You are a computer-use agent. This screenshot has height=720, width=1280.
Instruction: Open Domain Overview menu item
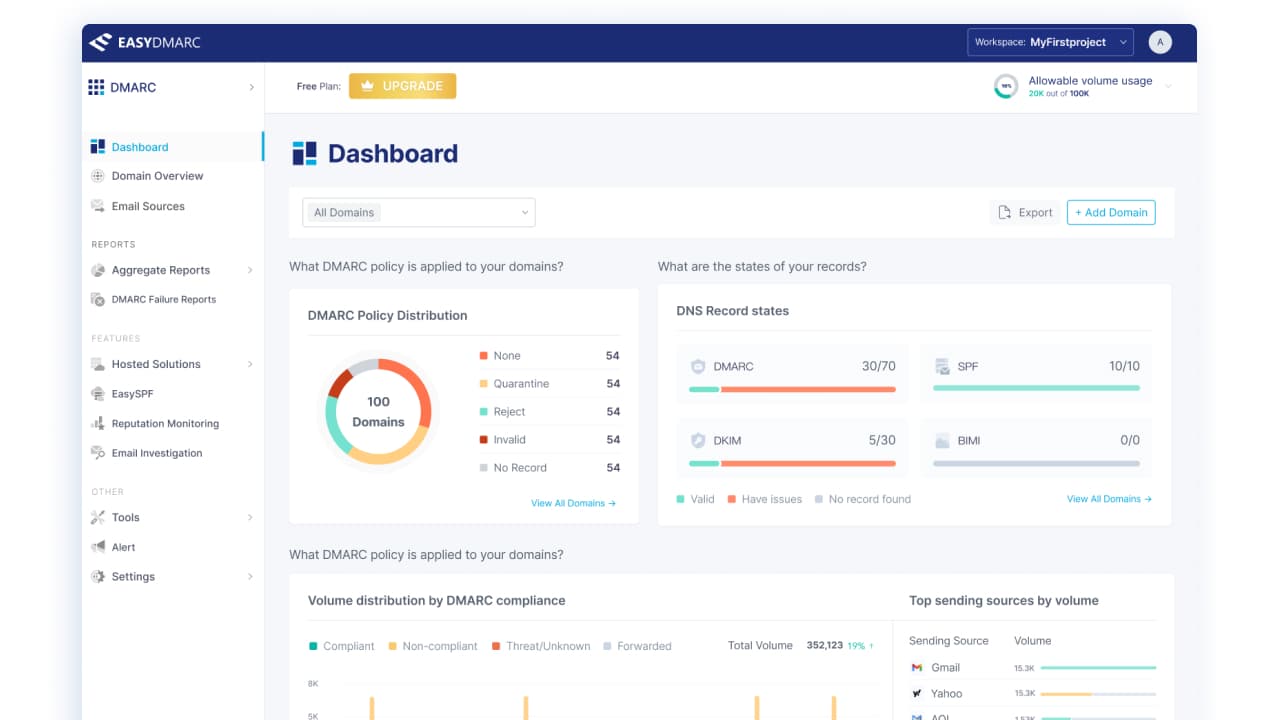click(157, 176)
